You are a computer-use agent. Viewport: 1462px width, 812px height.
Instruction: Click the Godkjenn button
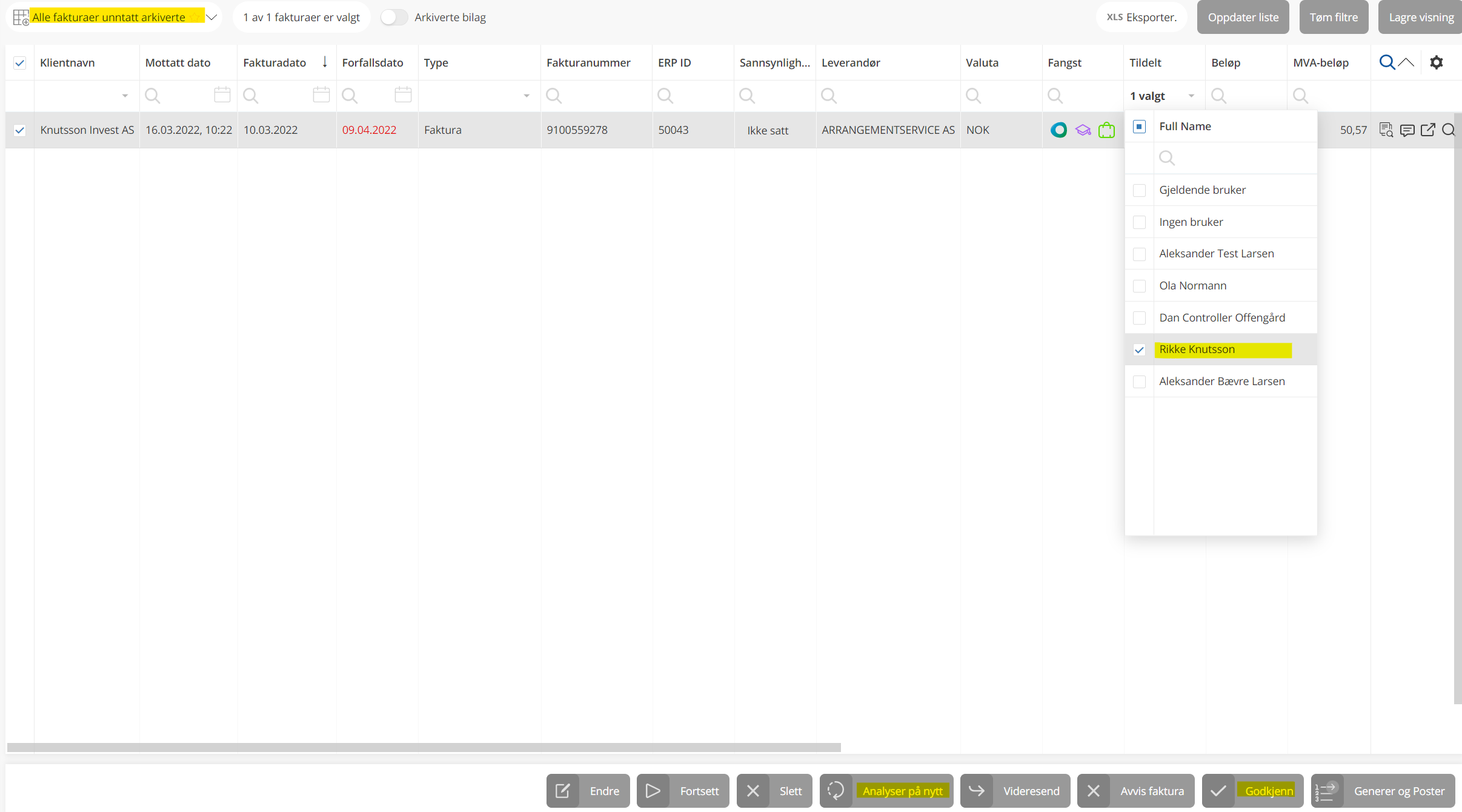pos(1252,791)
